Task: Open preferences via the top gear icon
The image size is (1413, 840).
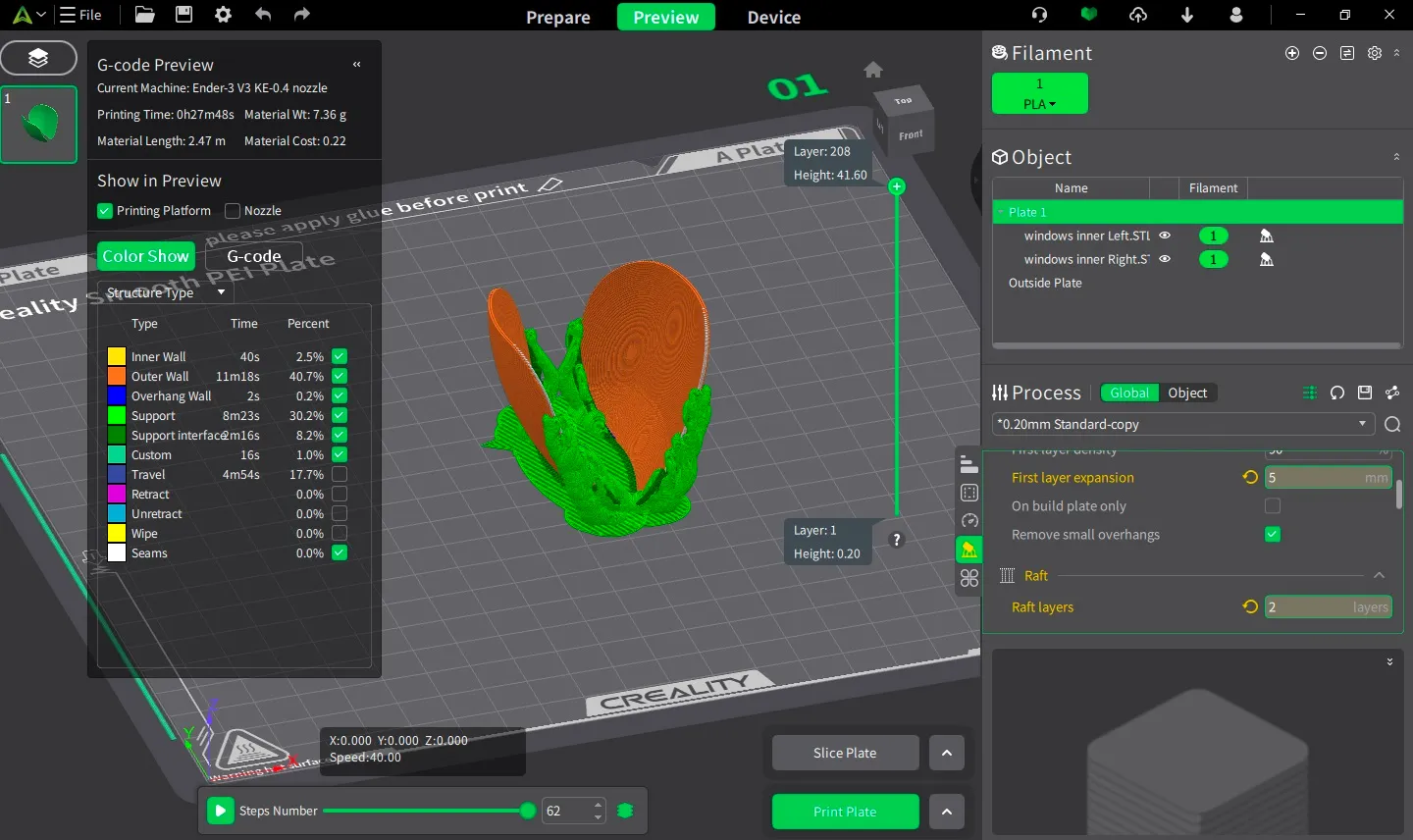Action: (223, 15)
